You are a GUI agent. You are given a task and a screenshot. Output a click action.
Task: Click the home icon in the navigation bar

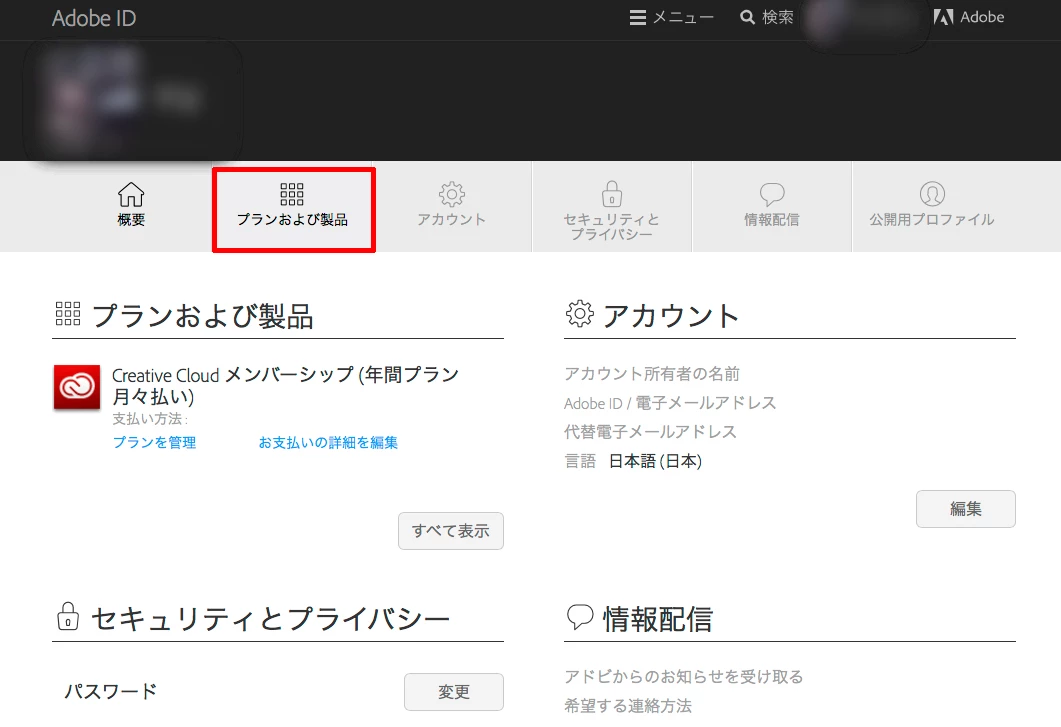coord(131,194)
